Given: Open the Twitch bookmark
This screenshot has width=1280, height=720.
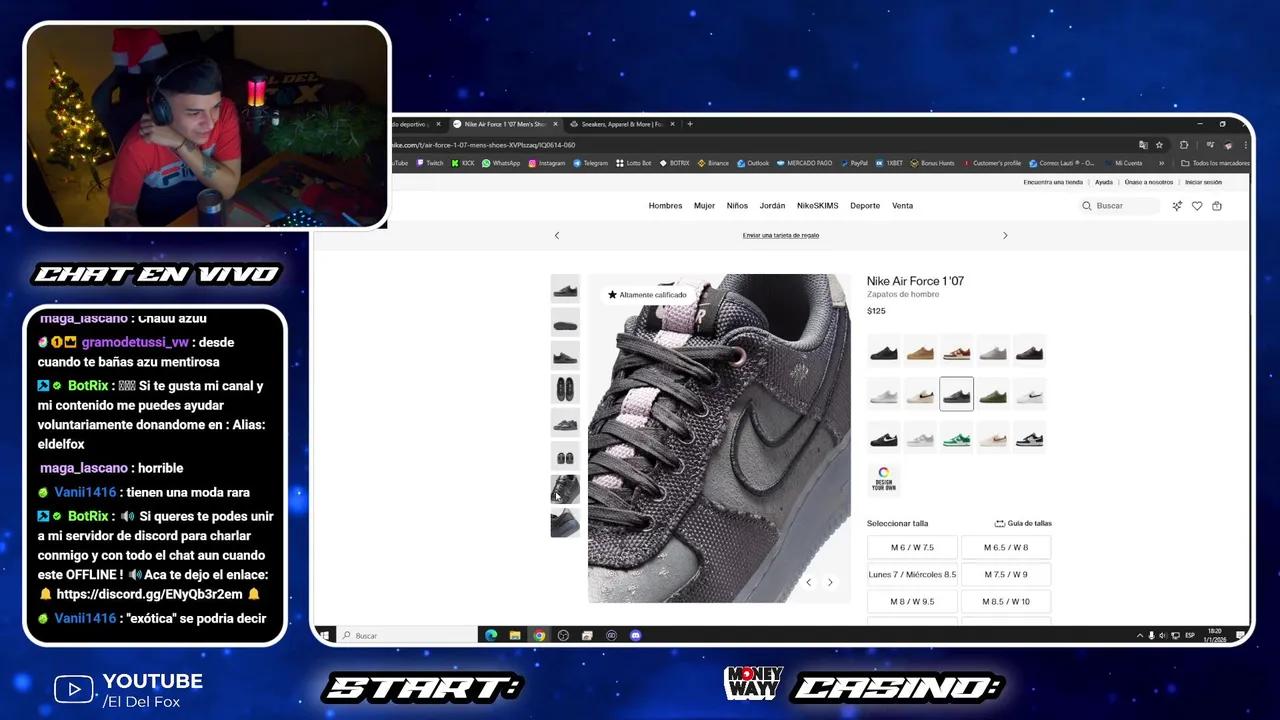Looking at the screenshot, I should (430, 163).
